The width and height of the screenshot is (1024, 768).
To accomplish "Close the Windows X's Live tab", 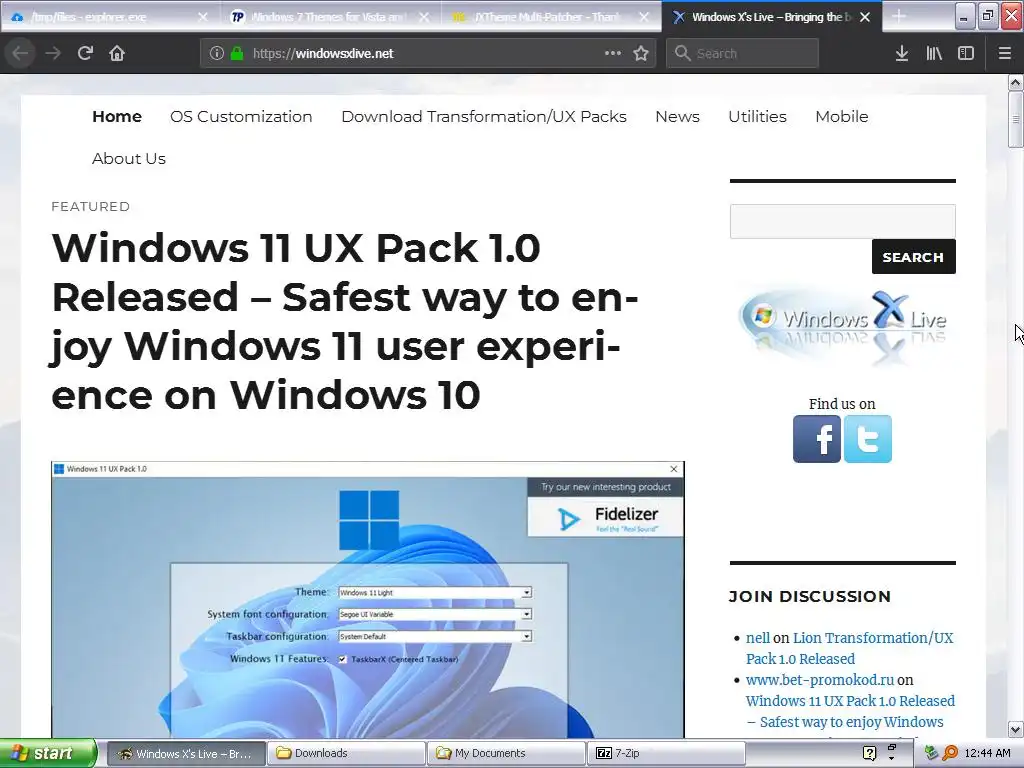I will [865, 17].
